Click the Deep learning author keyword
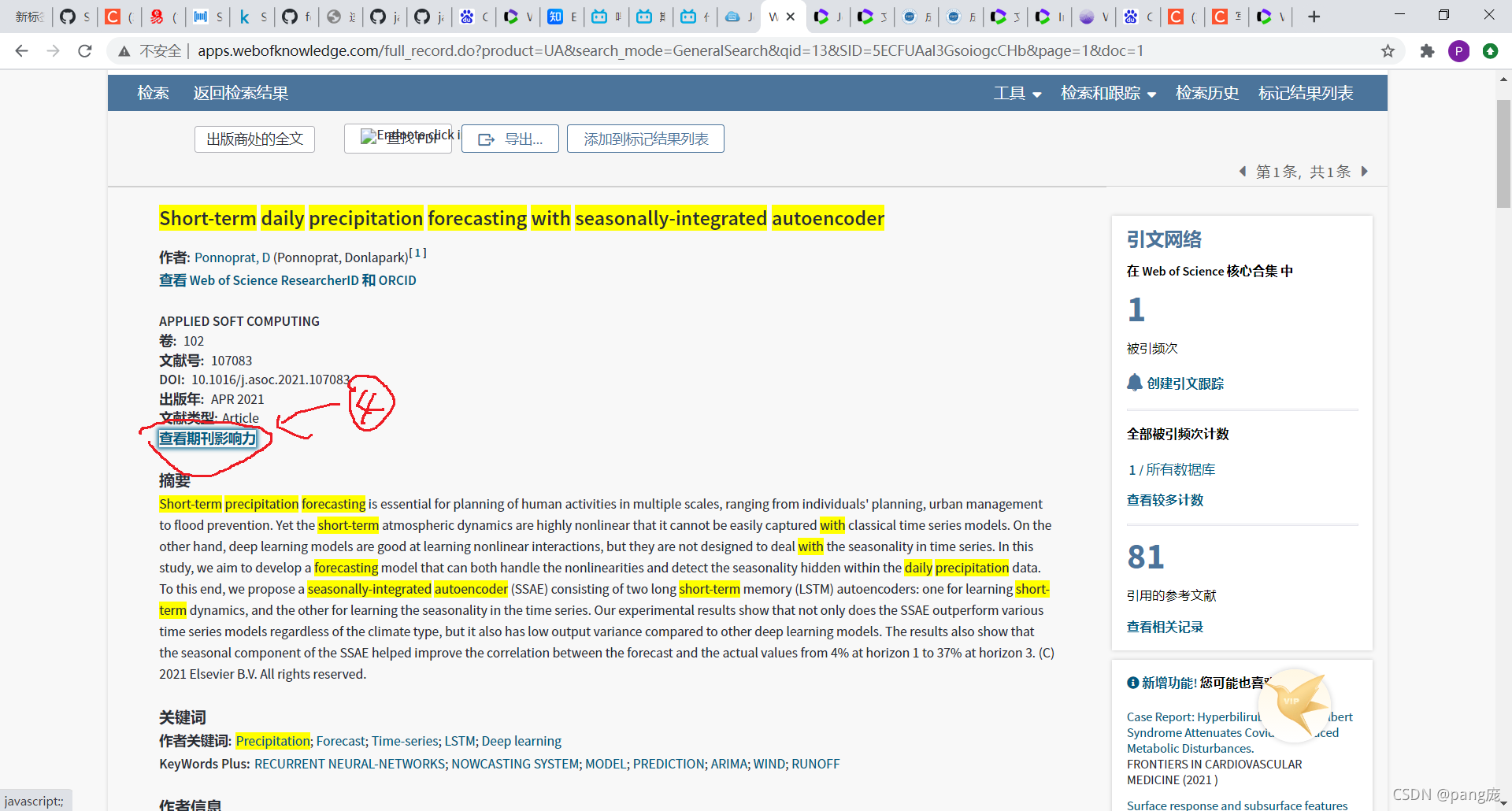Screen dimensions: 1512x811 [x=521, y=741]
